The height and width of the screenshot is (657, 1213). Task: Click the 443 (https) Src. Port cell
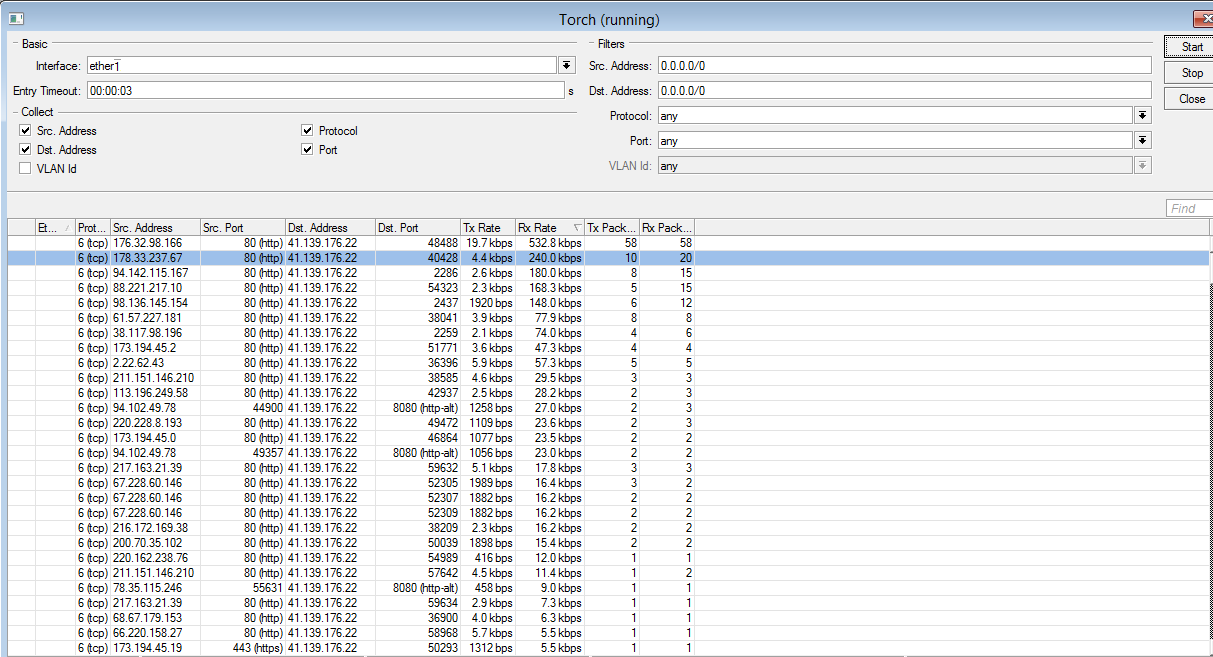[242, 648]
